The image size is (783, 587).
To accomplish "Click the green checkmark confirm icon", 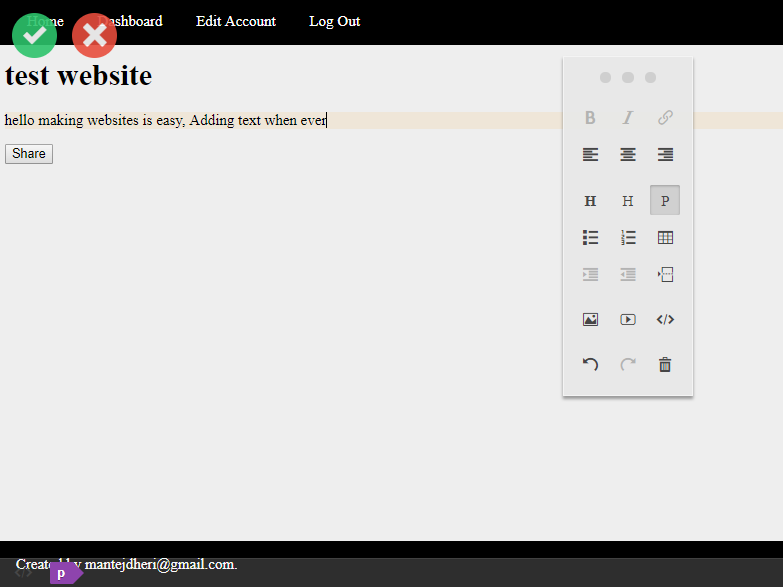I will (x=34, y=35).
